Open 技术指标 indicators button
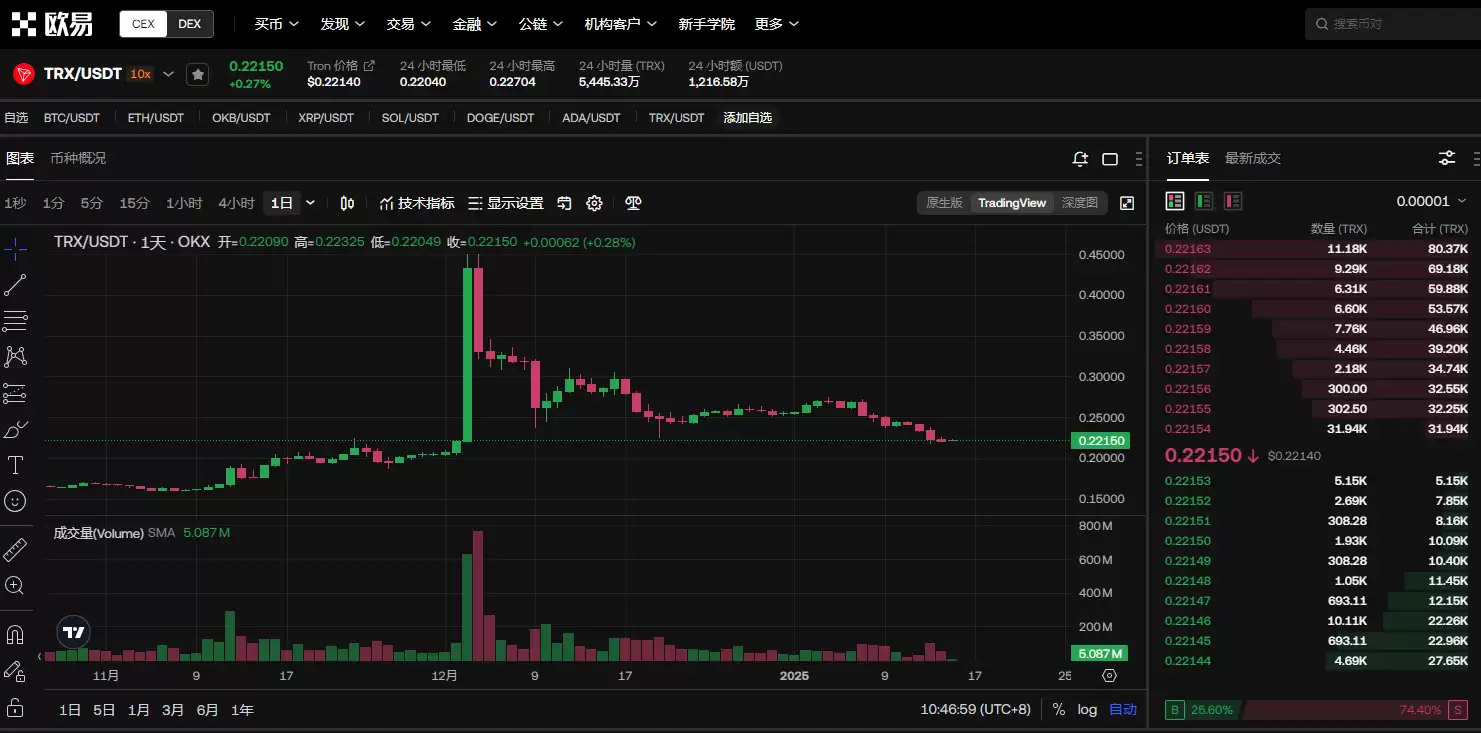This screenshot has width=1481, height=733. (417, 203)
